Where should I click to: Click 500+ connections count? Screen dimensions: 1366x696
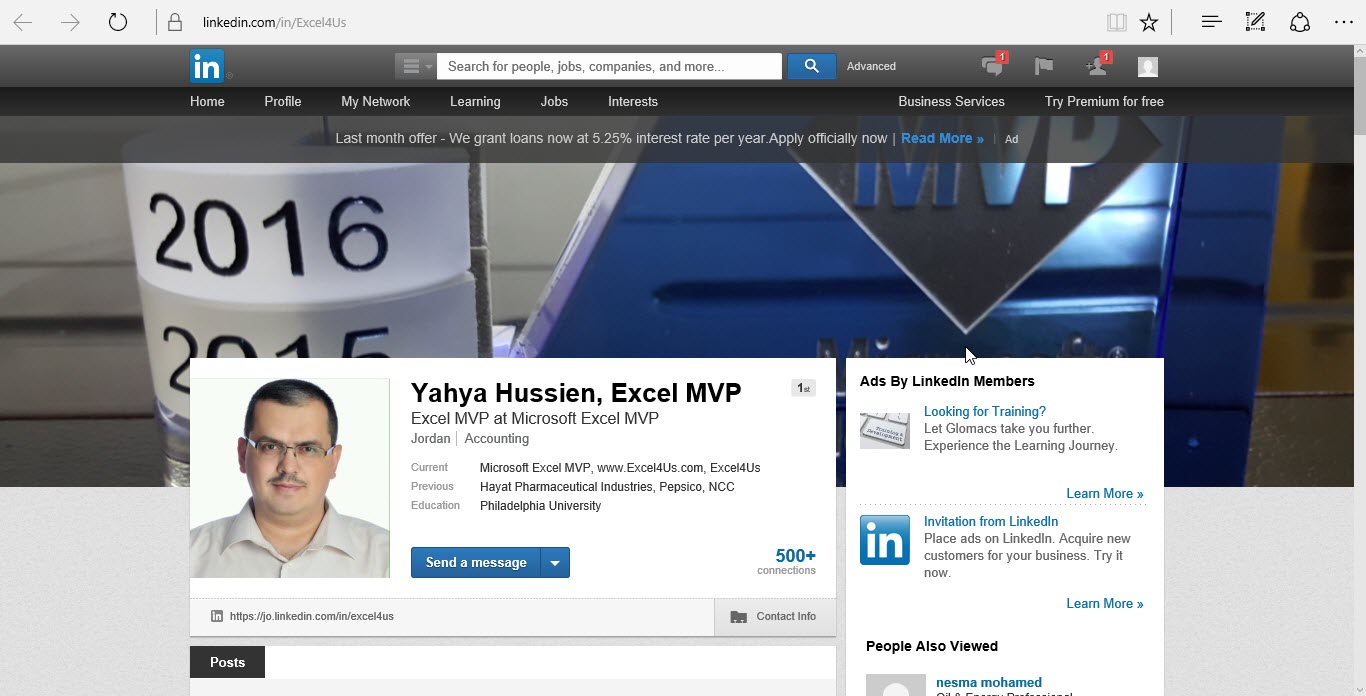click(795, 556)
